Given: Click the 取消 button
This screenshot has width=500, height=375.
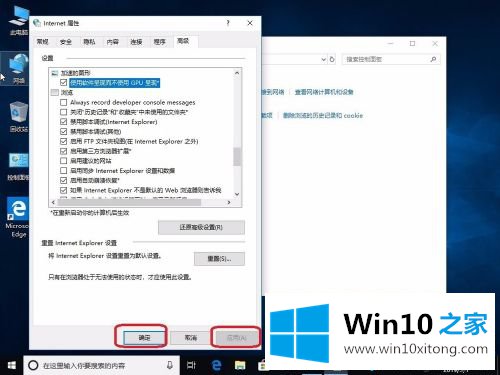Looking at the screenshot, I should pos(191,338).
